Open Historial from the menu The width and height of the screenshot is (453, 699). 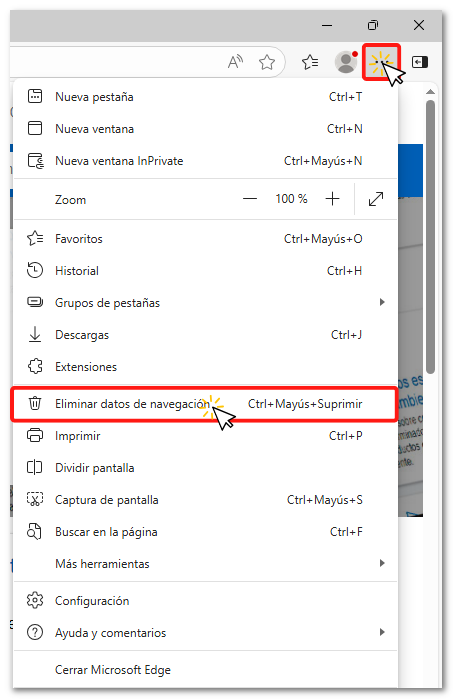pyautogui.click(x=205, y=271)
